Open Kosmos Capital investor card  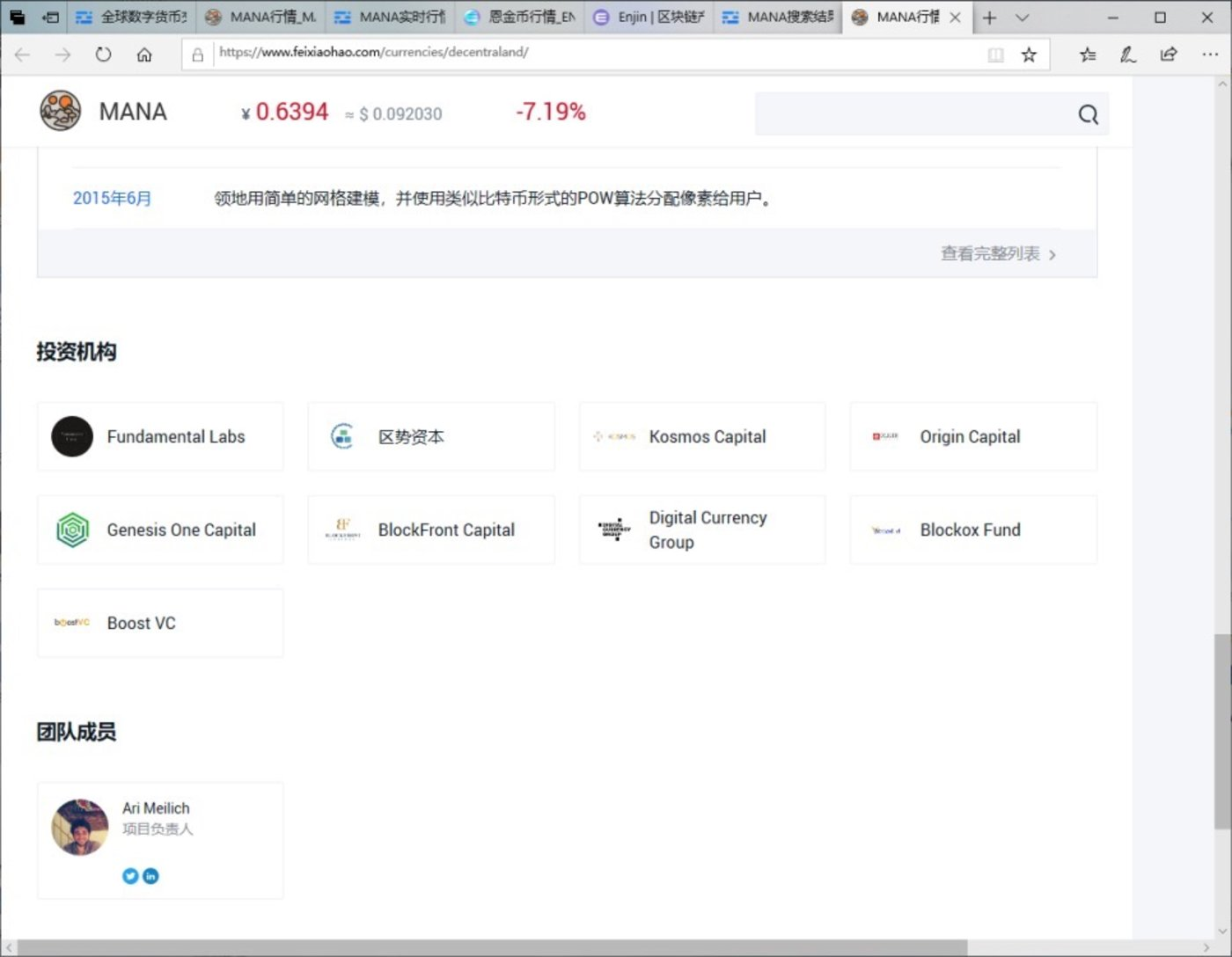coord(702,436)
